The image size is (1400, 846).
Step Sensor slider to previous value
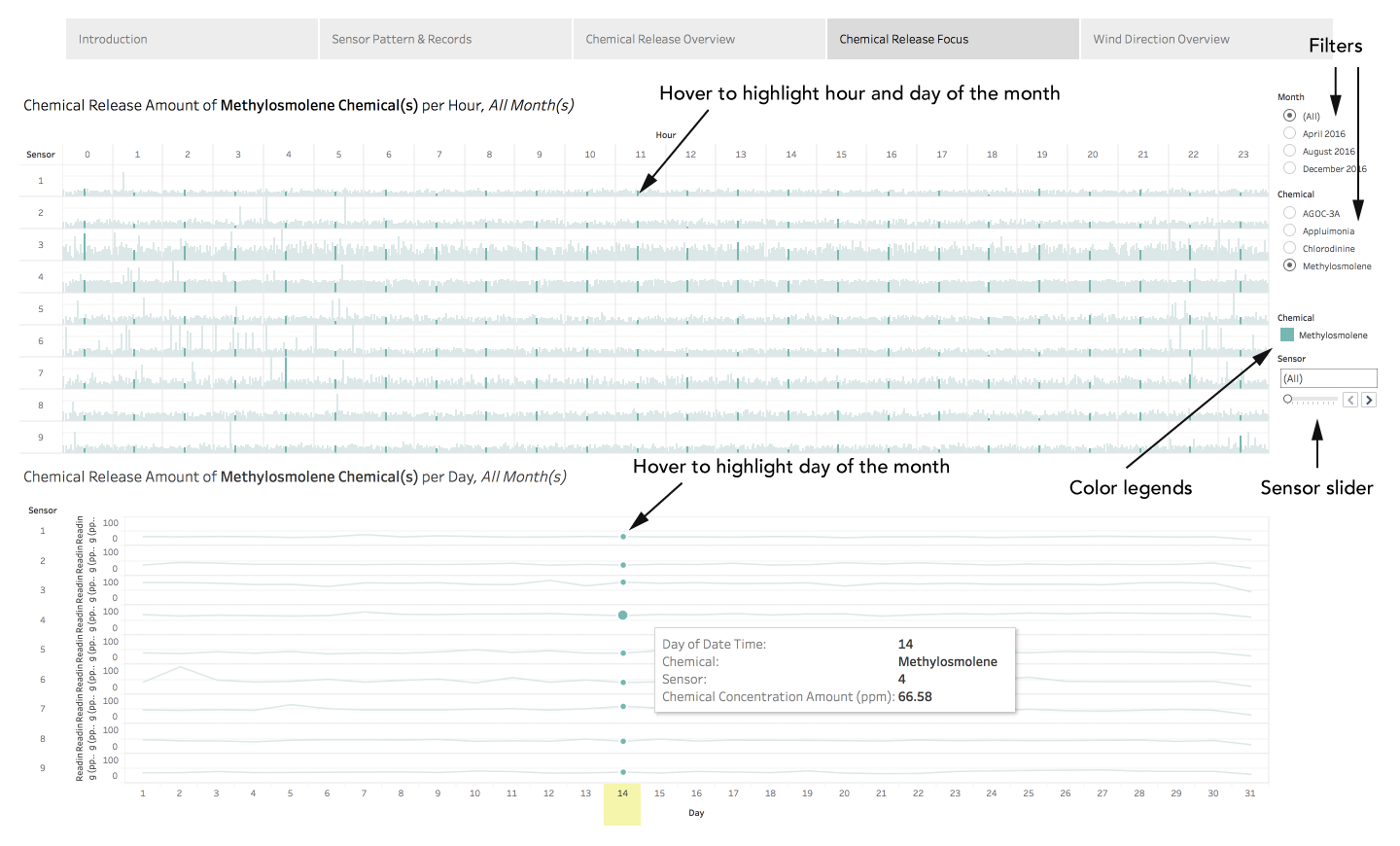click(1350, 400)
